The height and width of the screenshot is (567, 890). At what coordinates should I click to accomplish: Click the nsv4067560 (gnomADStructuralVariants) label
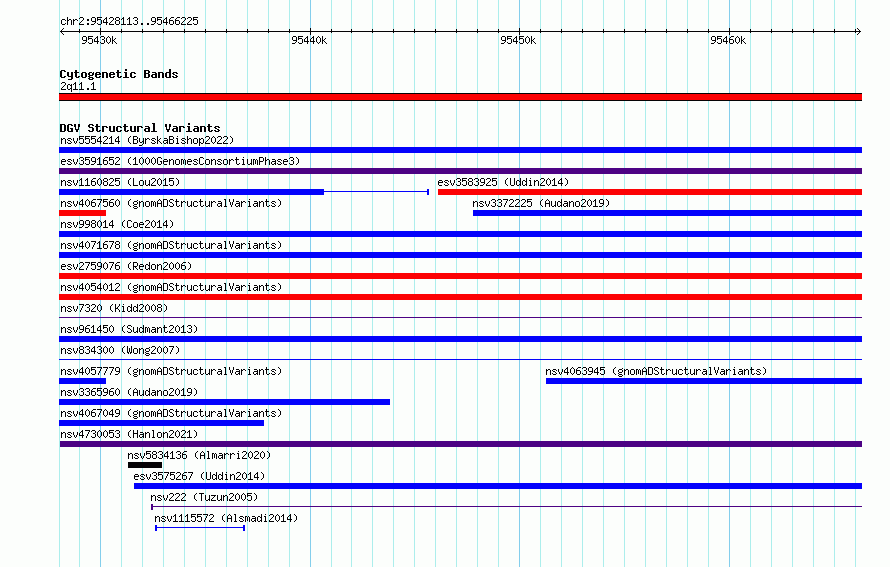coord(171,203)
